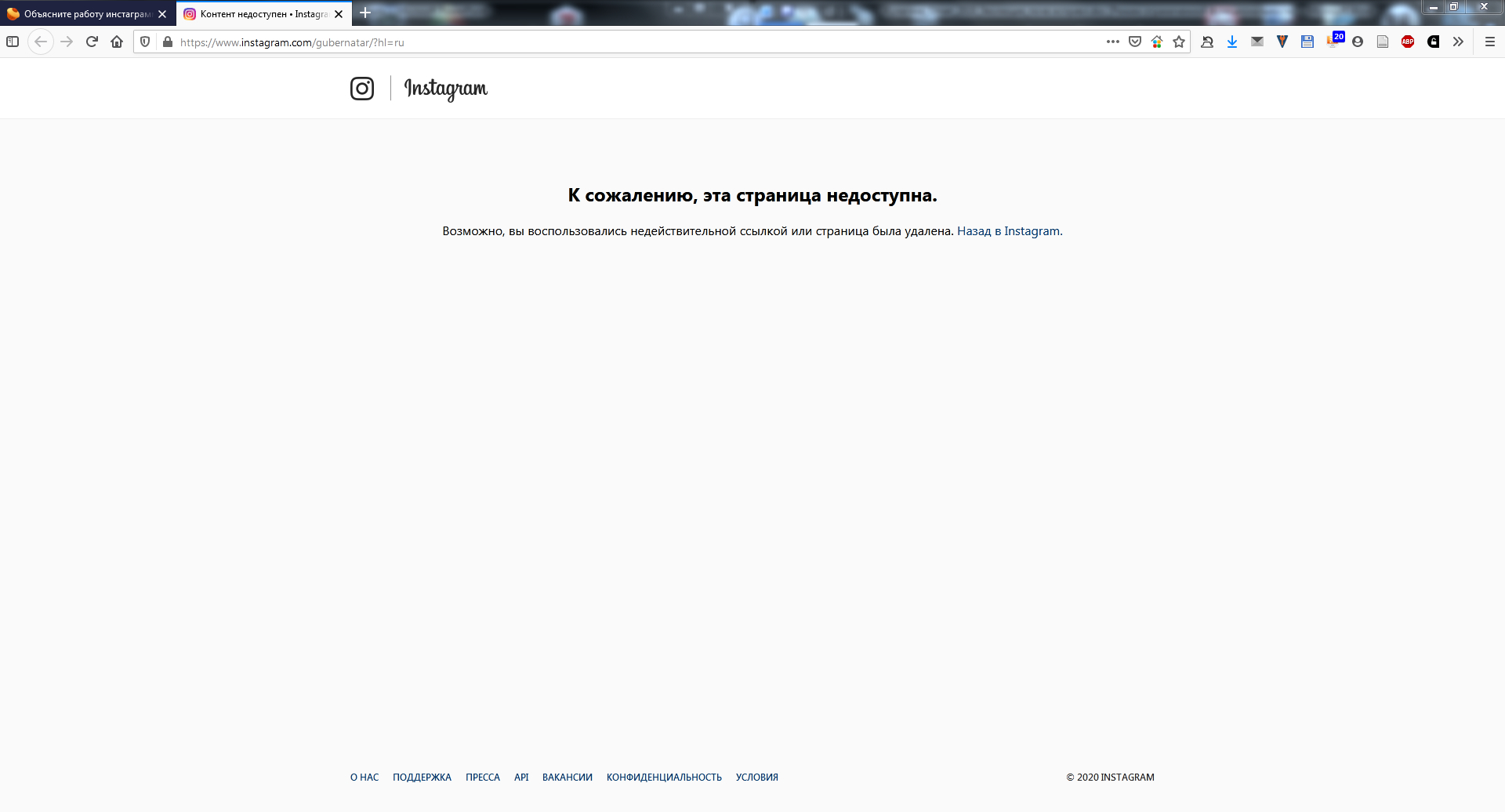This screenshot has width=1505, height=812.
Task: Open the Downloads panel
Action: tap(1232, 42)
